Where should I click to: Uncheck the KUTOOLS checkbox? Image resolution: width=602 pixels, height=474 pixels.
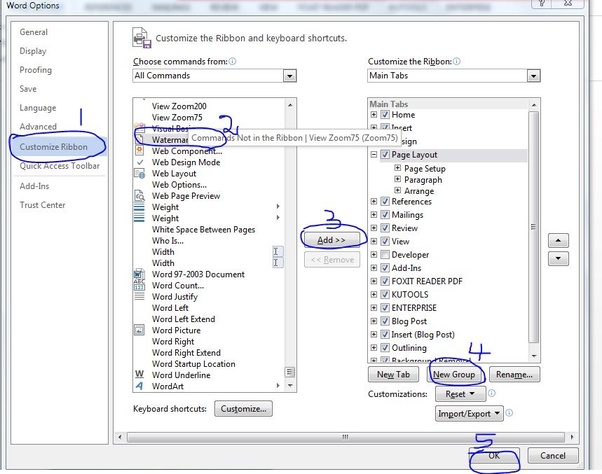click(385, 294)
